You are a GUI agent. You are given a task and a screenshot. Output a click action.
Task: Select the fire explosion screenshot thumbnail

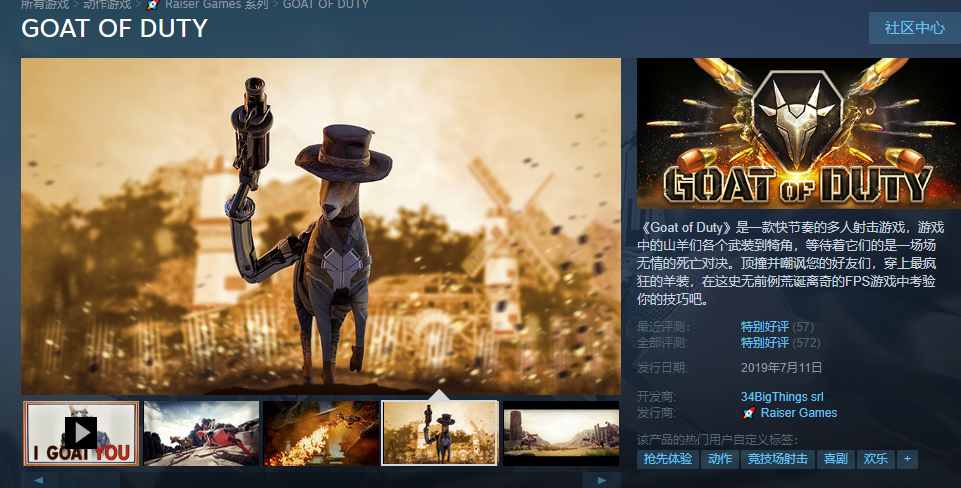click(321, 433)
